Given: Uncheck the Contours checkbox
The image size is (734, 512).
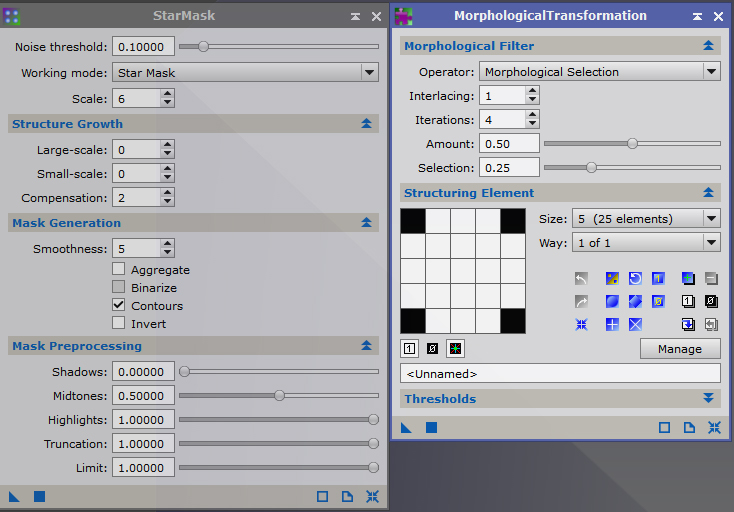Looking at the screenshot, I should [x=119, y=305].
